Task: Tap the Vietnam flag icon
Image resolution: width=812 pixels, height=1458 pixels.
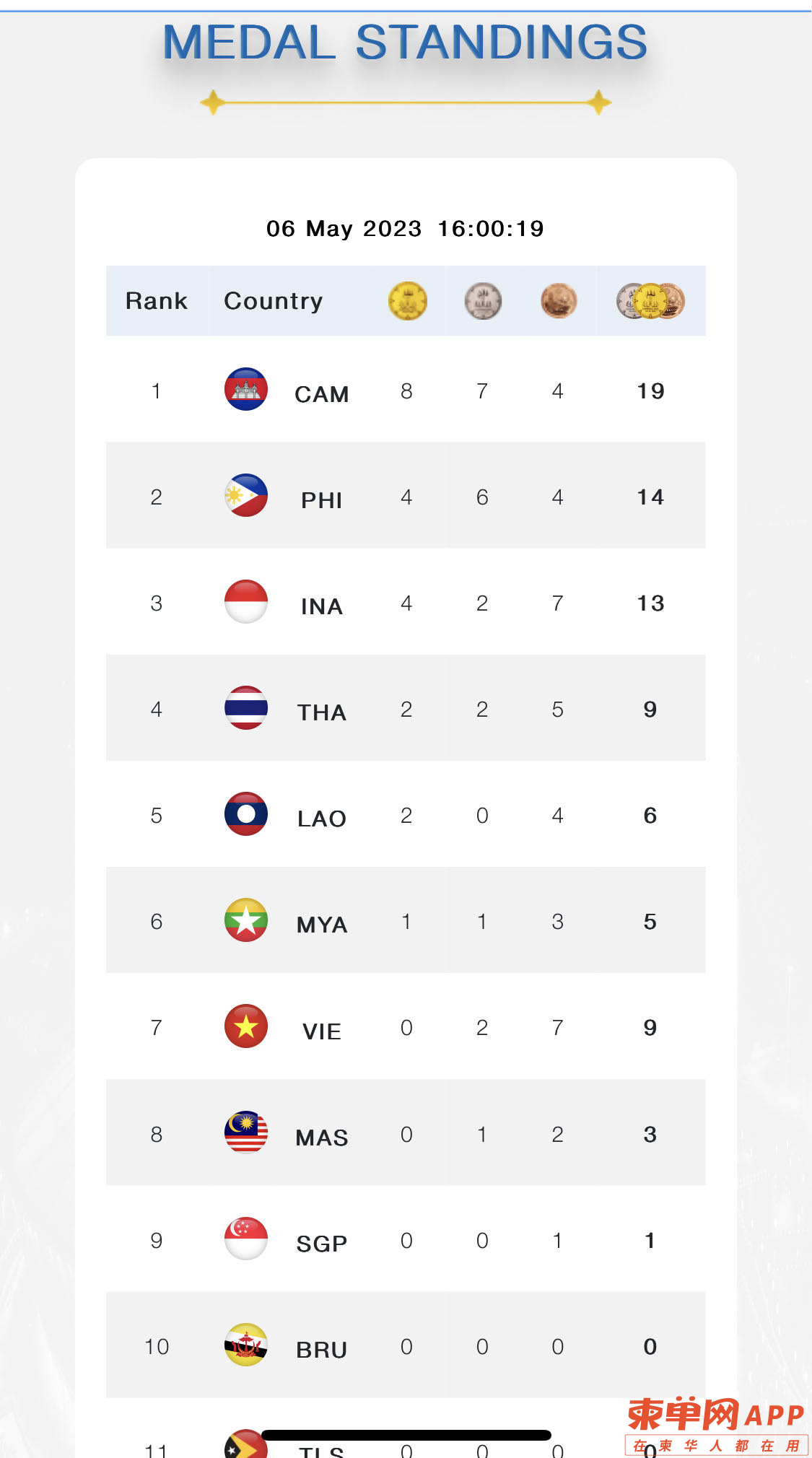Action: pos(246,1026)
